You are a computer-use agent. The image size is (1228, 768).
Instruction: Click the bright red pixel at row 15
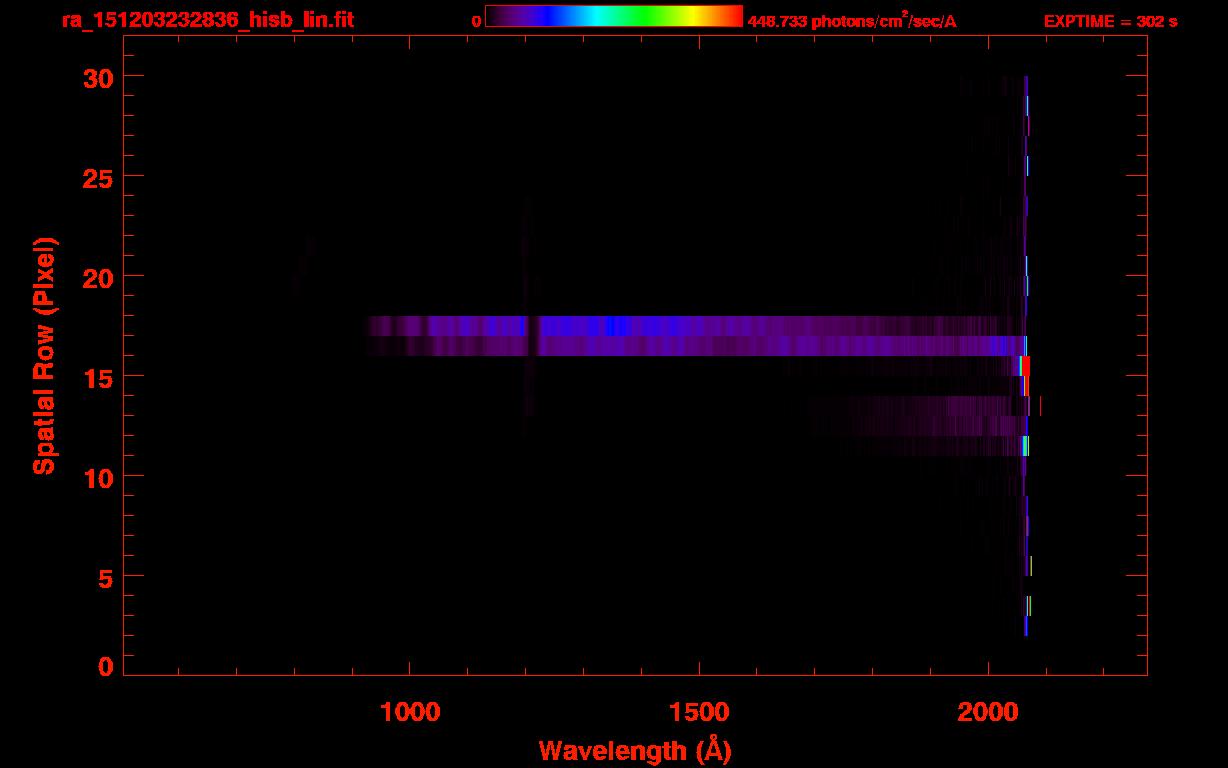(x=1025, y=366)
